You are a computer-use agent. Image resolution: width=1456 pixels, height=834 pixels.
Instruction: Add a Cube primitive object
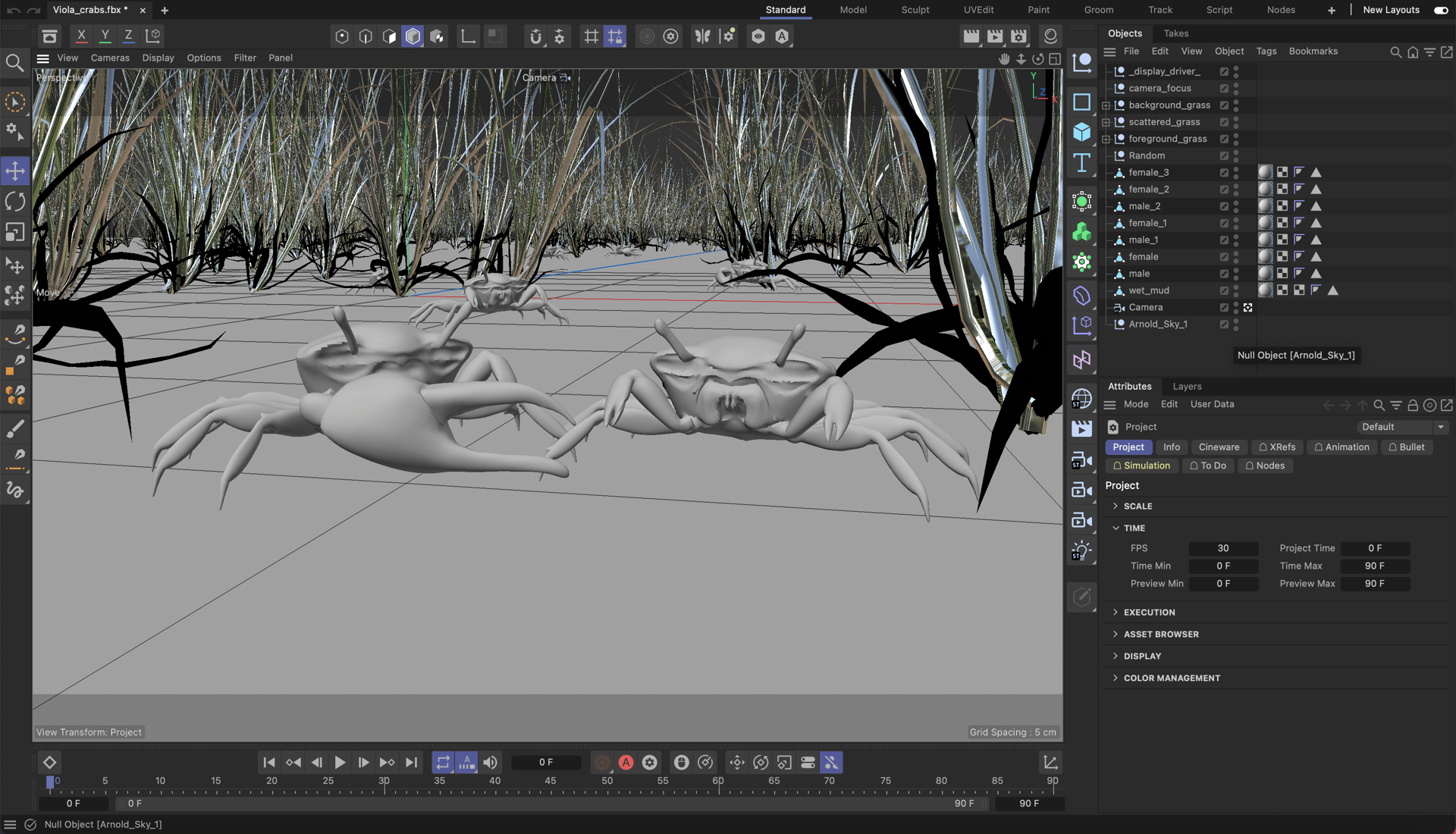click(x=1082, y=132)
